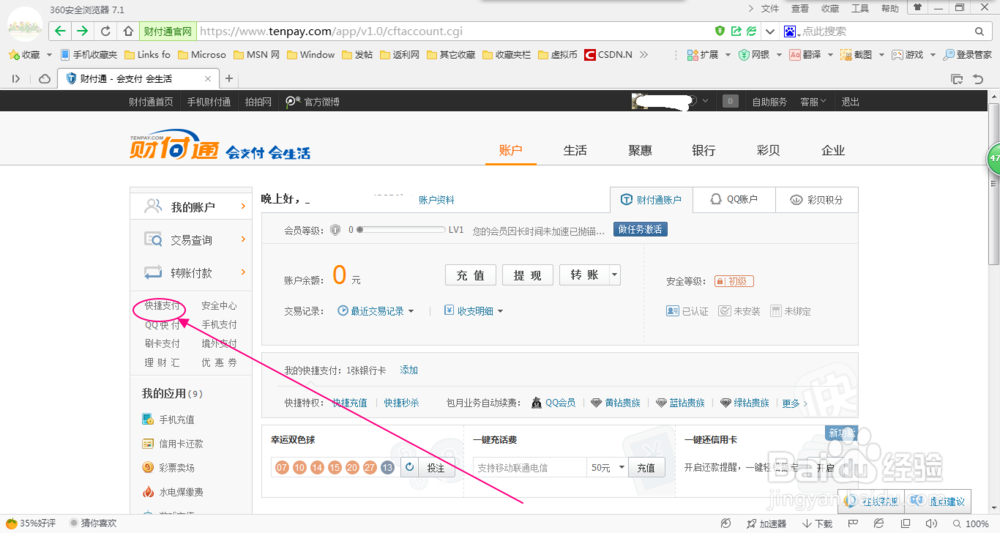Click the 交易查询 search icon in sidebar
Viewport: 1000px width, 533px height.
point(153,239)
